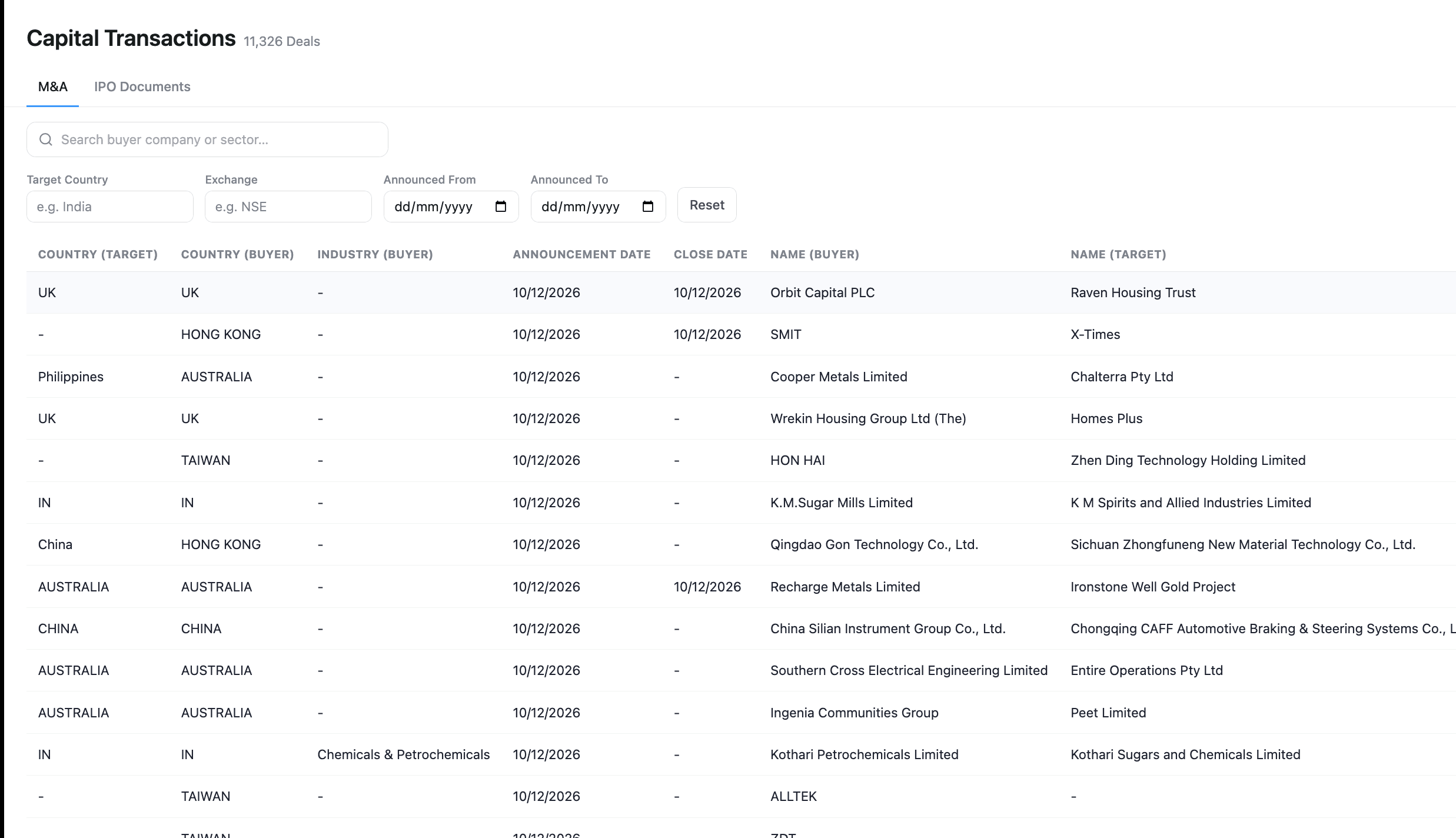The image size is (1456, 838).
Task: Click the ALLTEK buyer cell
Action: pos(793,796)
